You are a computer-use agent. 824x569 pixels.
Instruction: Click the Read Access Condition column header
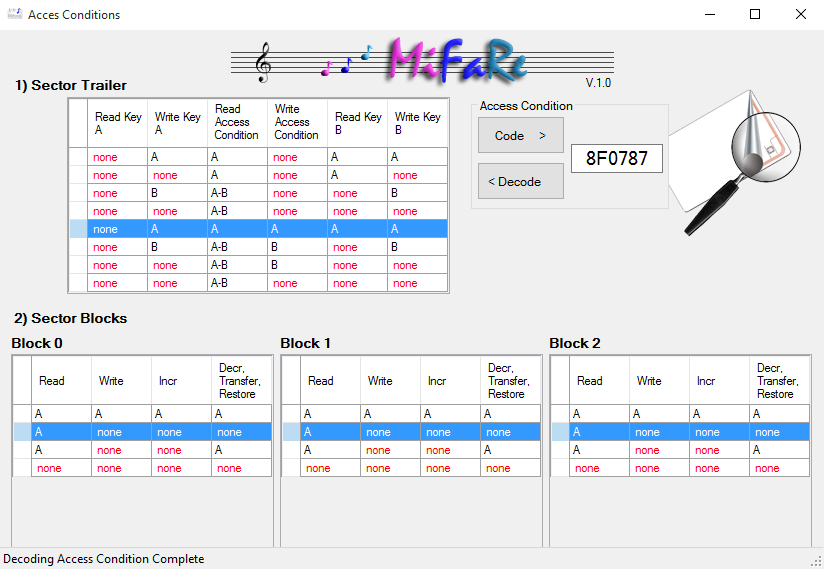pos(238,123)
